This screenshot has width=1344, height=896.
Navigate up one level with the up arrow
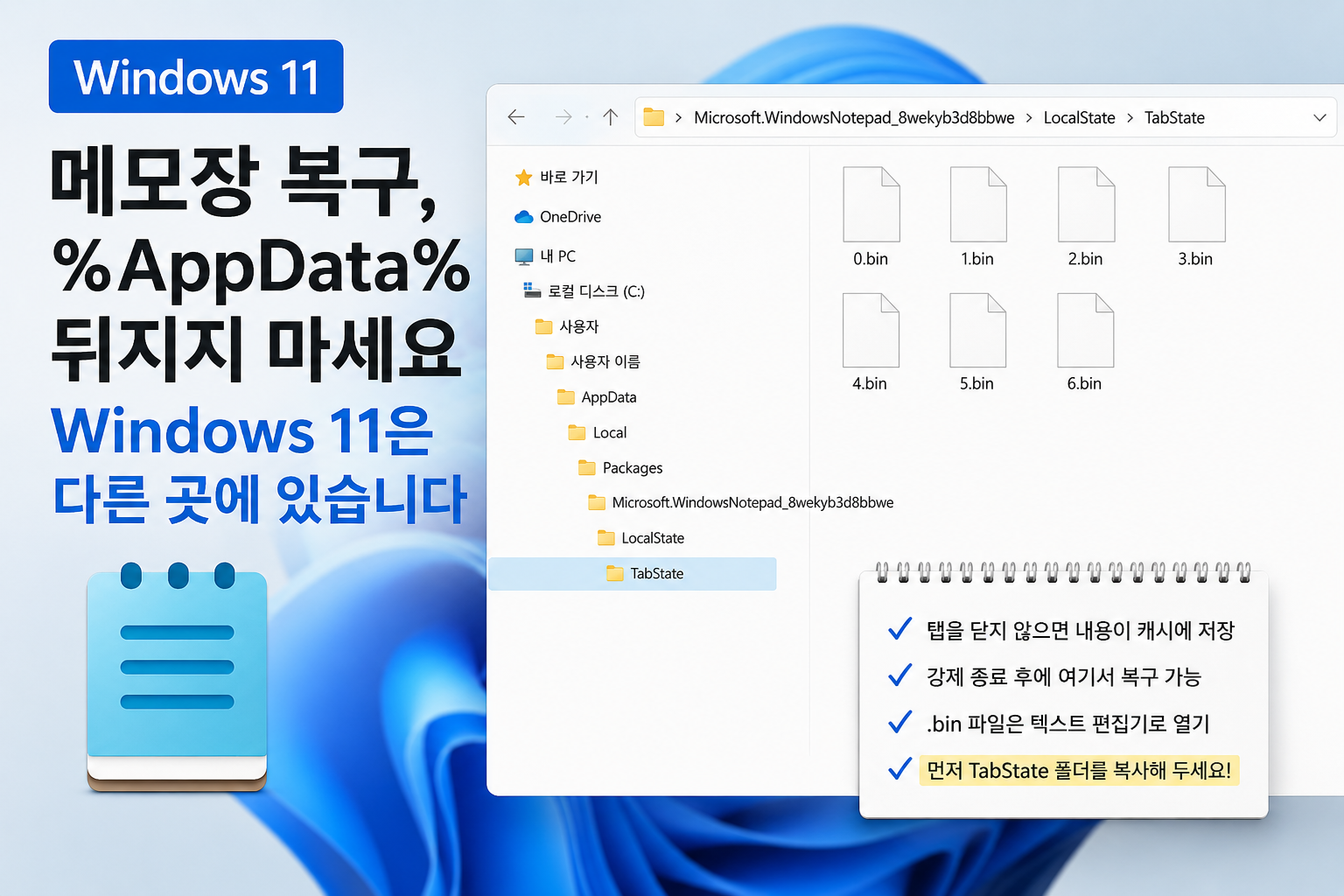point(611,117)
